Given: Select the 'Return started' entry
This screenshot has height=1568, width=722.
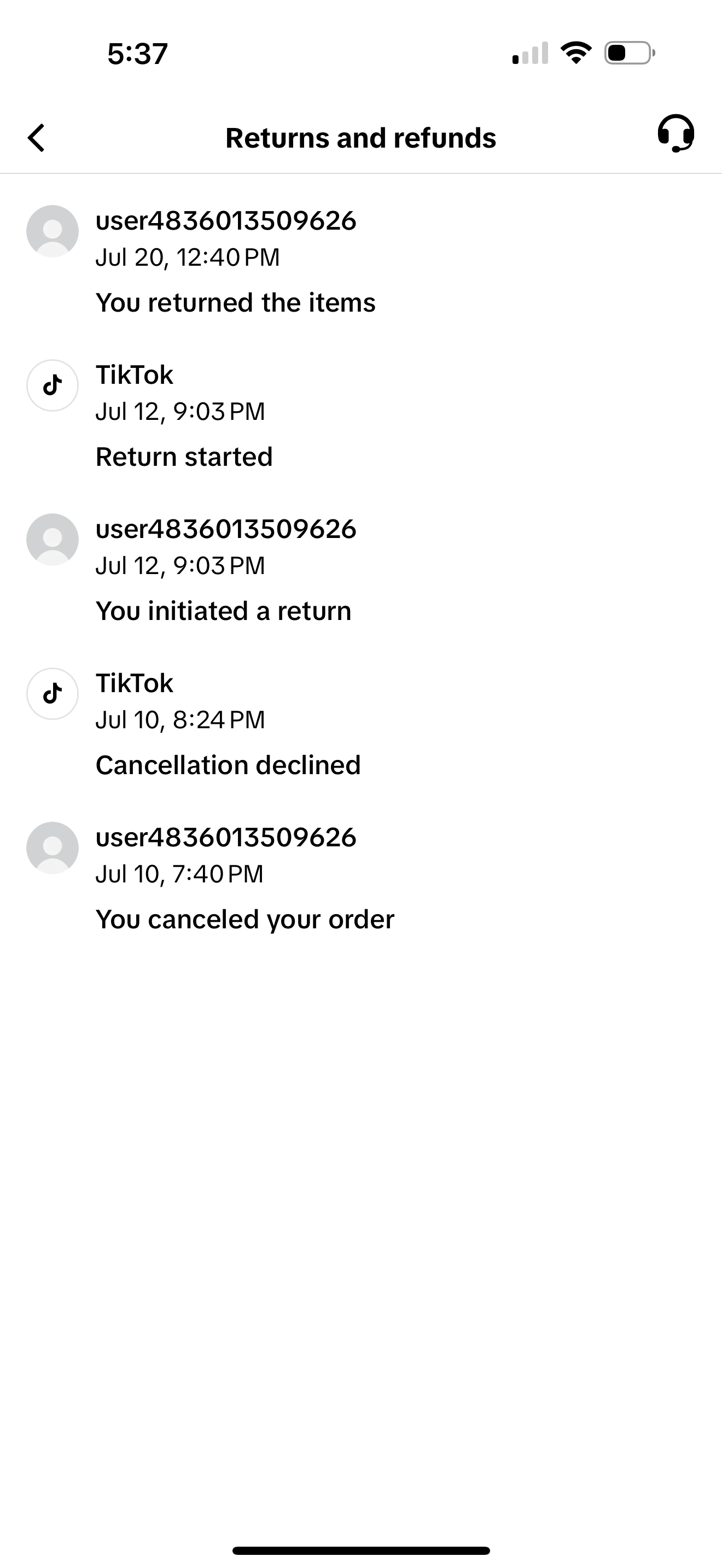Looking at the screenshot, I should pyautogui.click(x=184, y=457).
